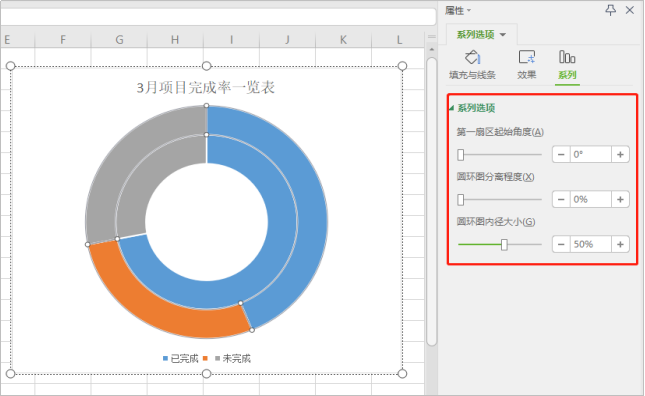
Task: Close the 属性 properties panel
Action: coord(629,10)
